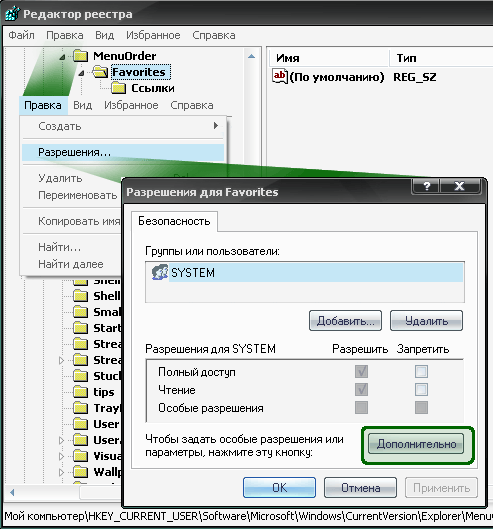Click the Отмена button
Viewport: 493px width, 529px height.
click(x=360, y=488)
